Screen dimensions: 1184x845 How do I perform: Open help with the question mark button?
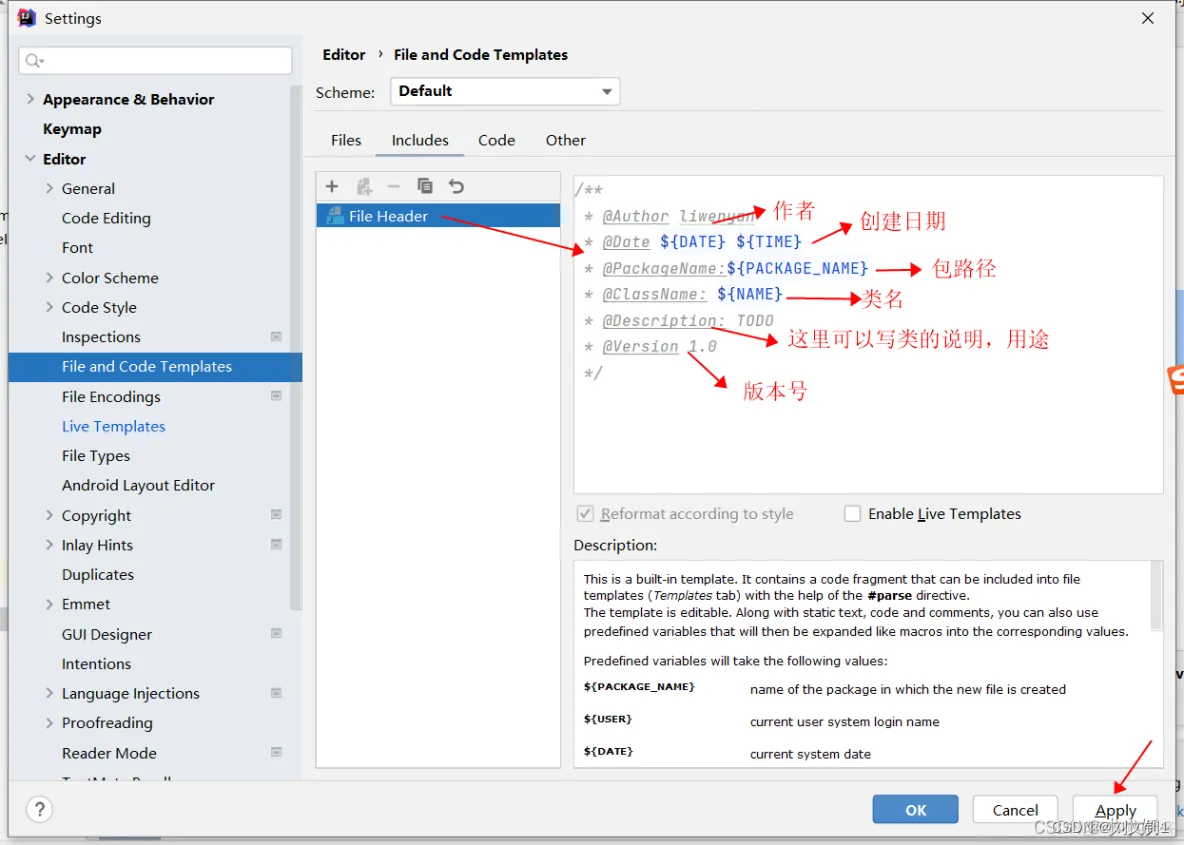pyautogui.click(x=39, y=810)
